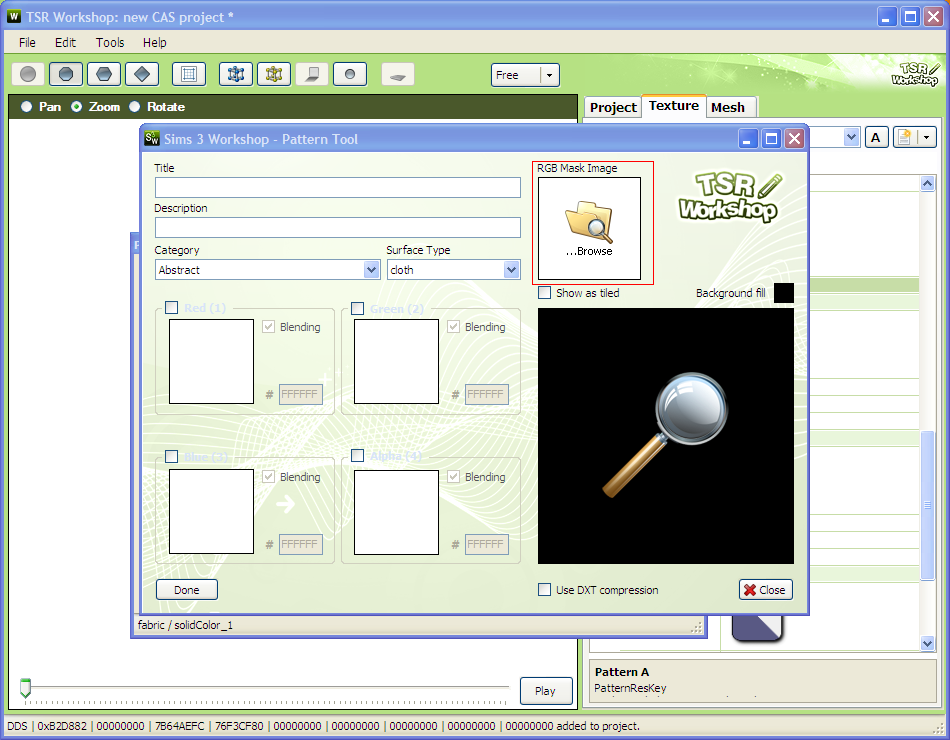This screenshot has height=740, width=950.
Task: Close the TSR Workshop main window
Action: (x=933, y=16)
